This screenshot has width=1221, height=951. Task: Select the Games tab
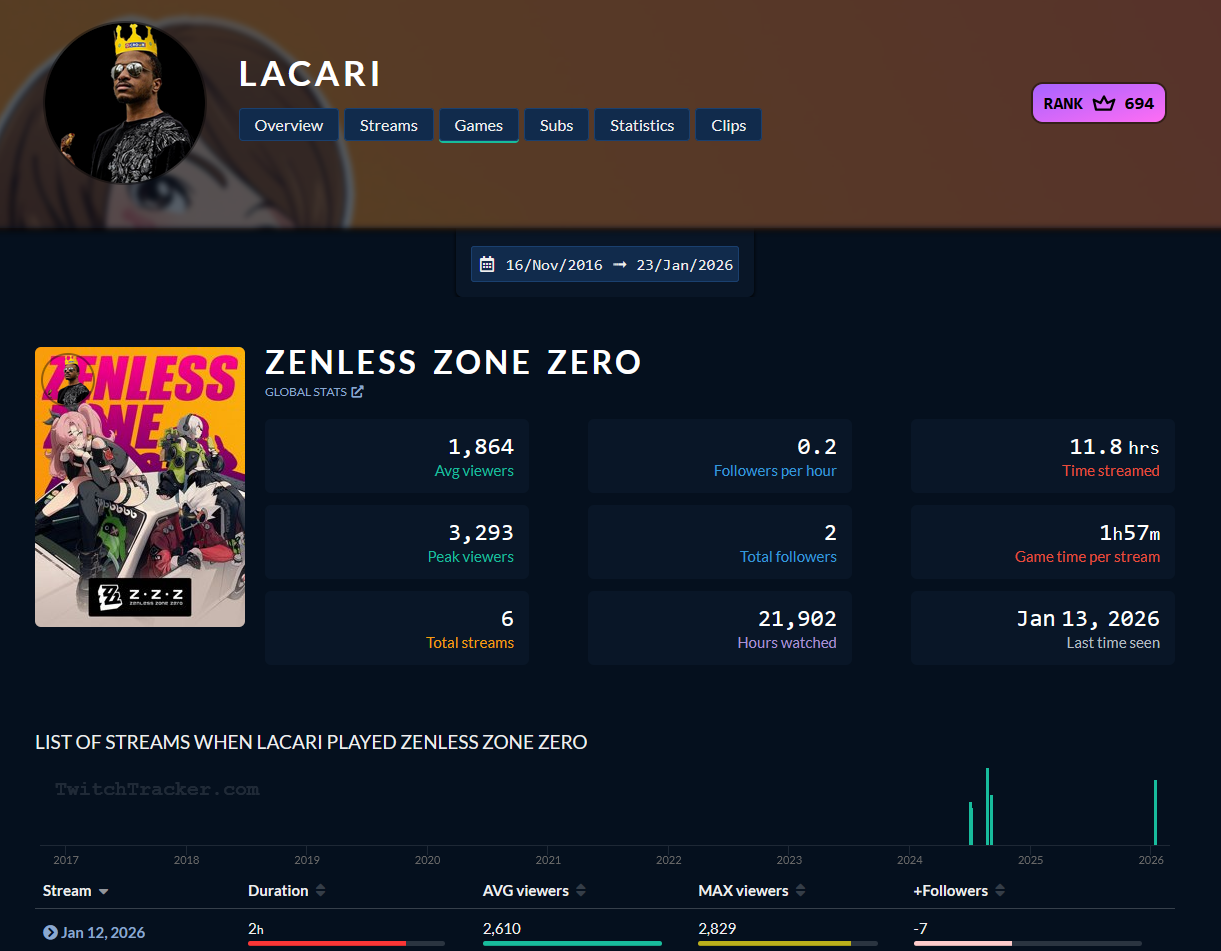click(x=479, y=125)
